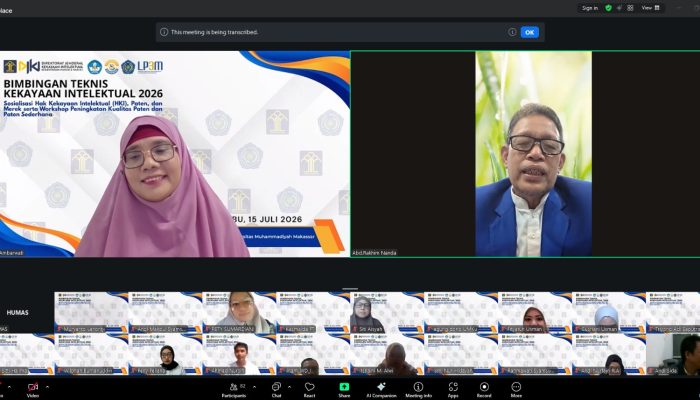Screen dimensions: 700x400
Task: Open Meeting info
Action: point(418,389)
